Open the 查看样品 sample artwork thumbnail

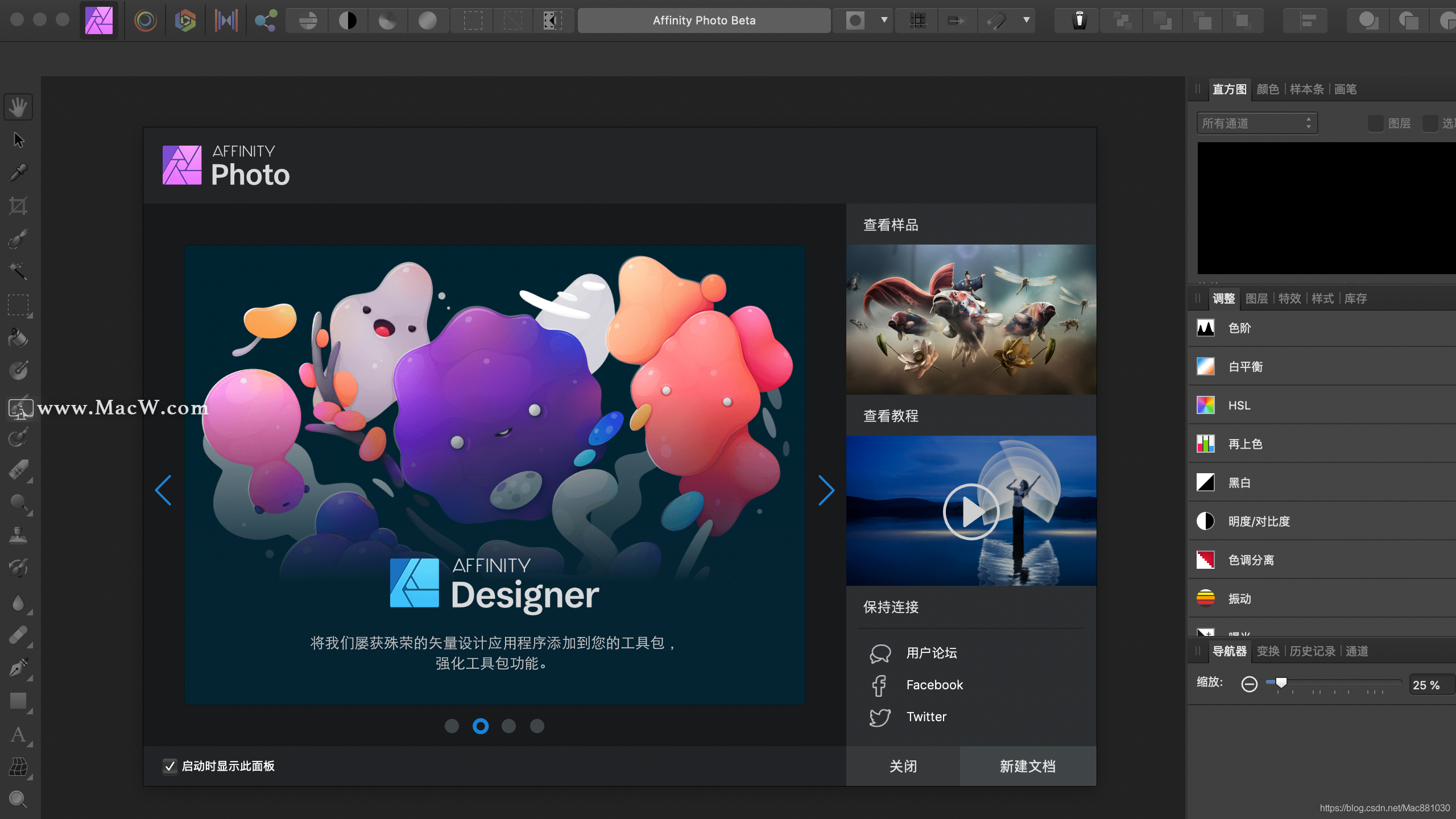pyautogui.click(x=971, y=320)
